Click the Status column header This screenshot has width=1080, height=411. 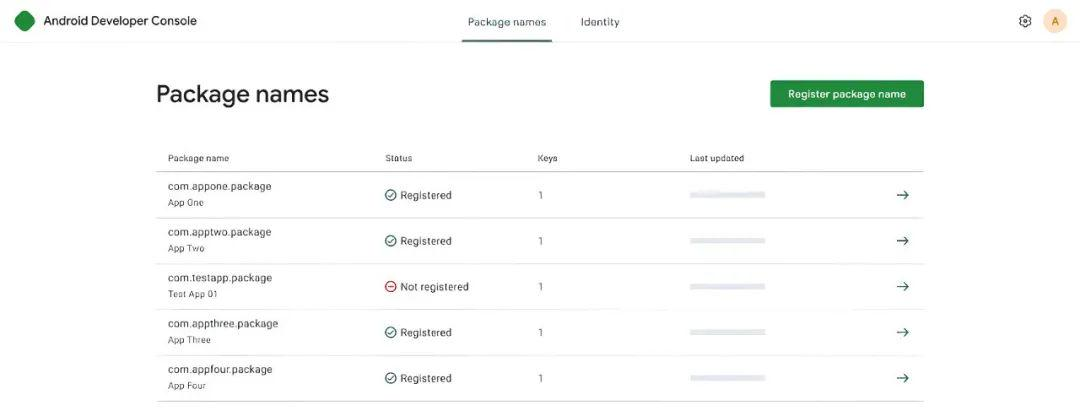(398, 158)
